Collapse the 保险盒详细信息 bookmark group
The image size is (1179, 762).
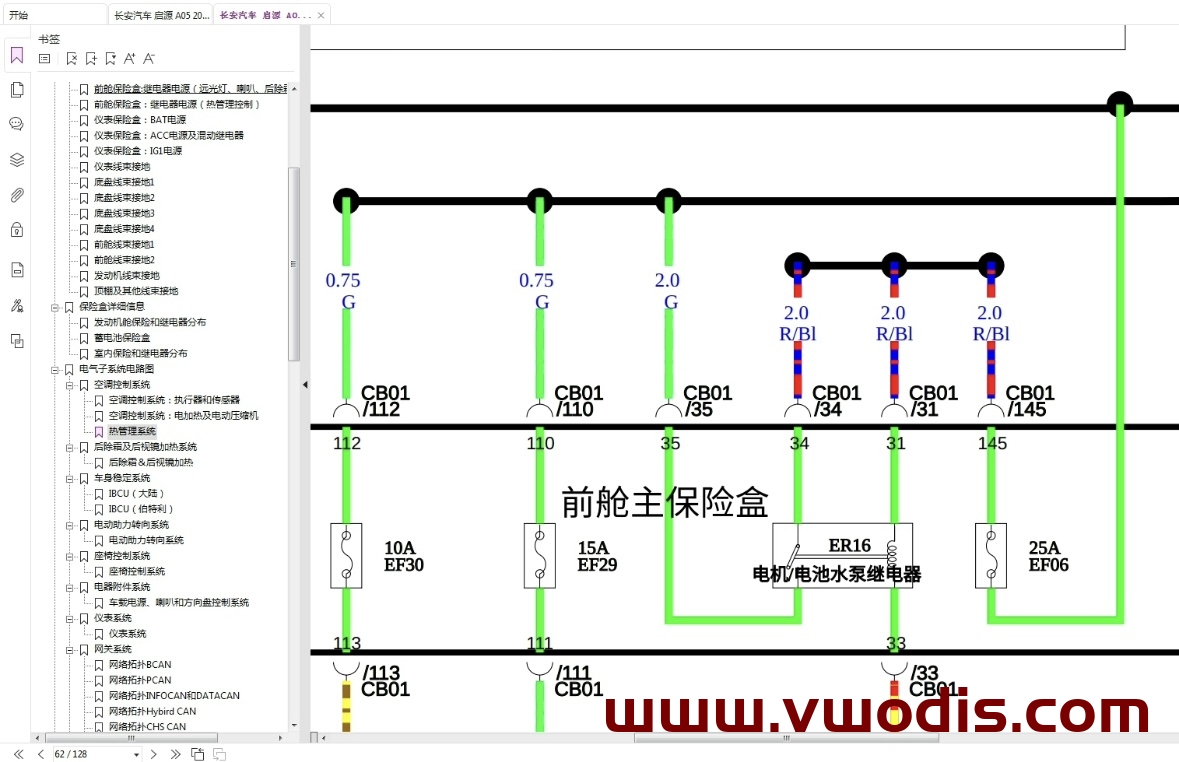(x=55, y=308)
